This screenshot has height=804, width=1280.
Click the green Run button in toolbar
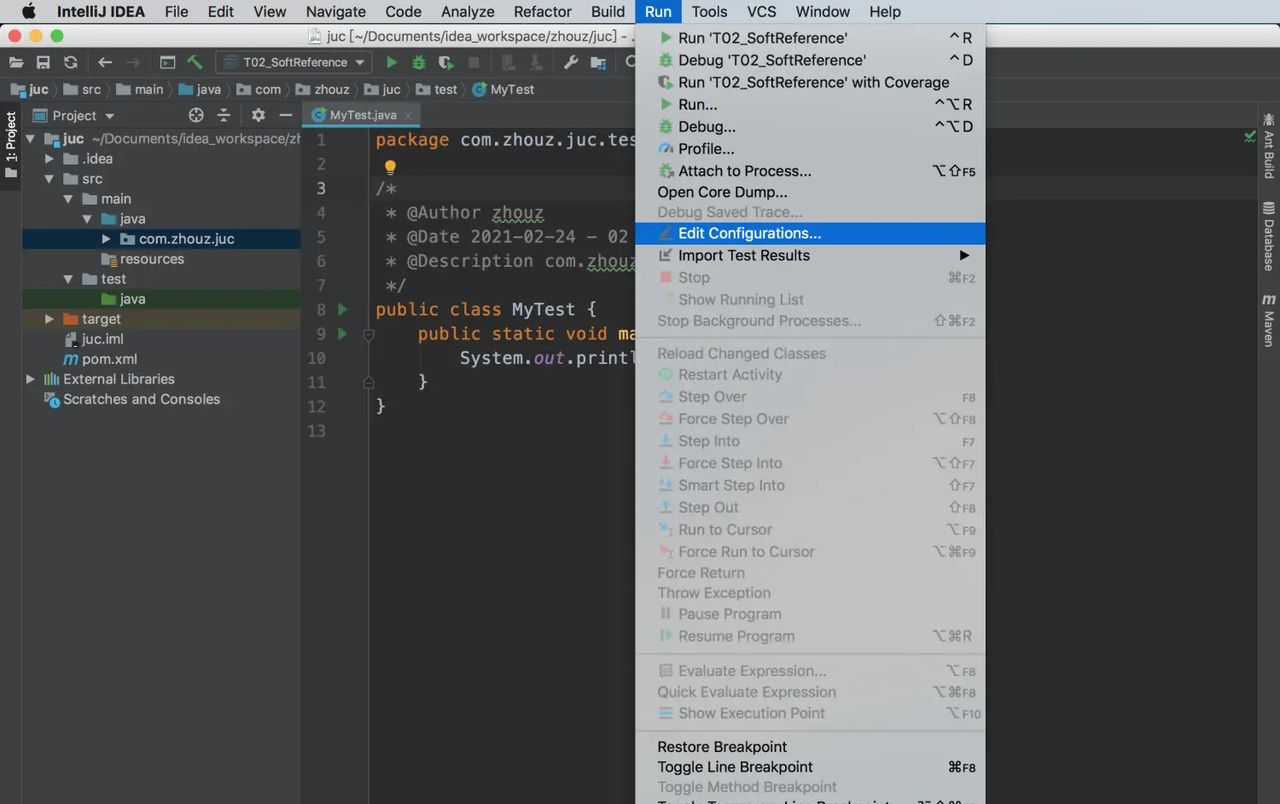click(x=392, y=62)
